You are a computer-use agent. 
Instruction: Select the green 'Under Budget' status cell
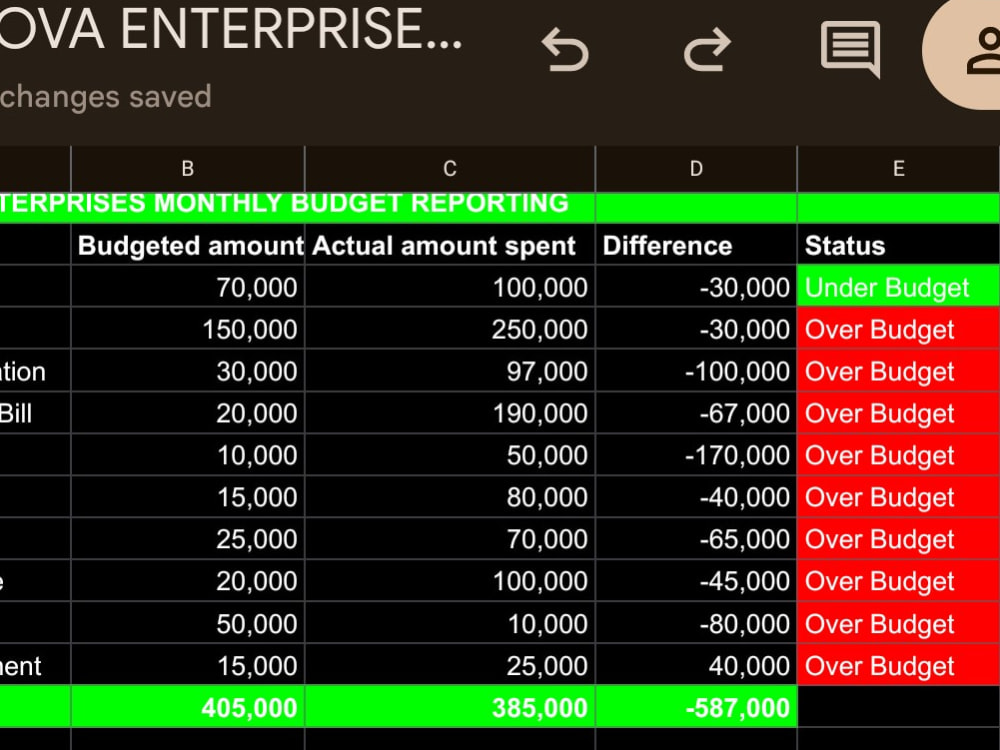click(x=899, y=286)
